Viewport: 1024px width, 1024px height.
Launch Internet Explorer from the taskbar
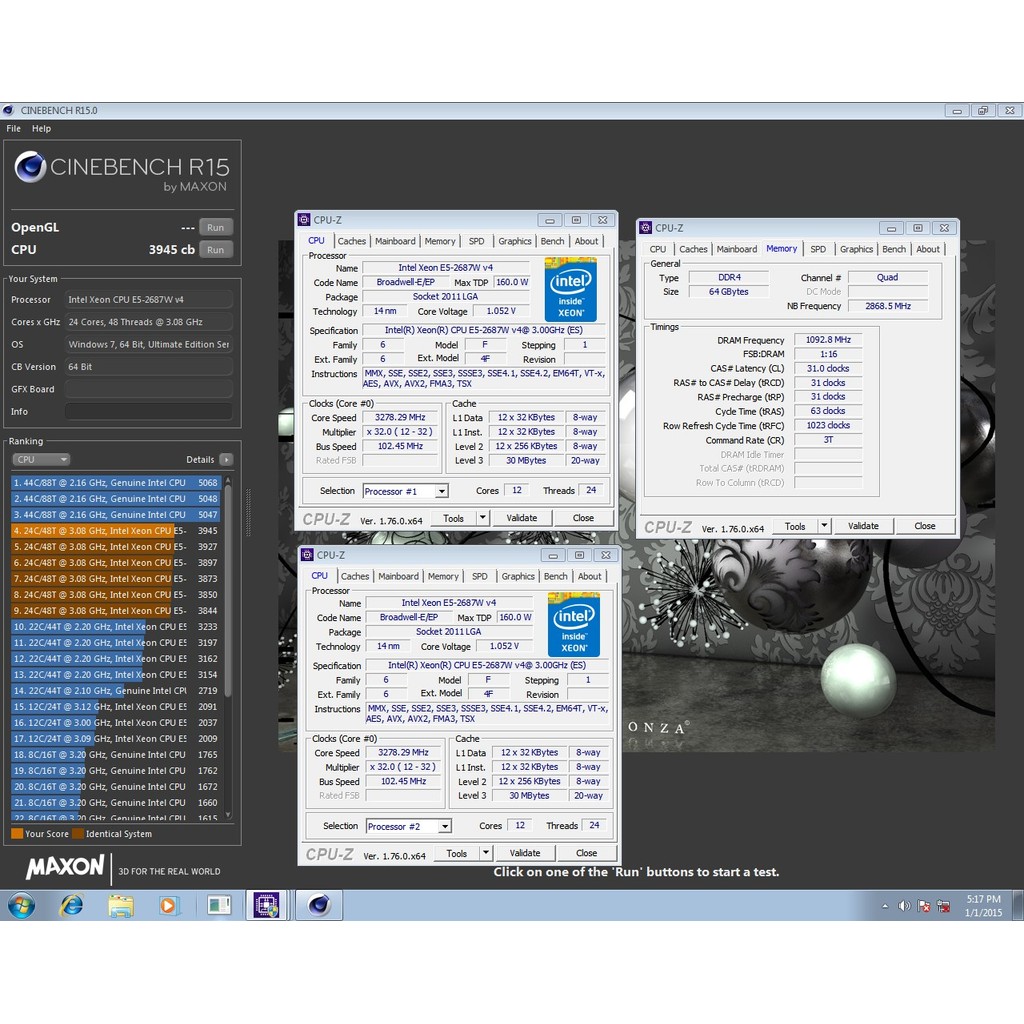click(x=71, y=905)
